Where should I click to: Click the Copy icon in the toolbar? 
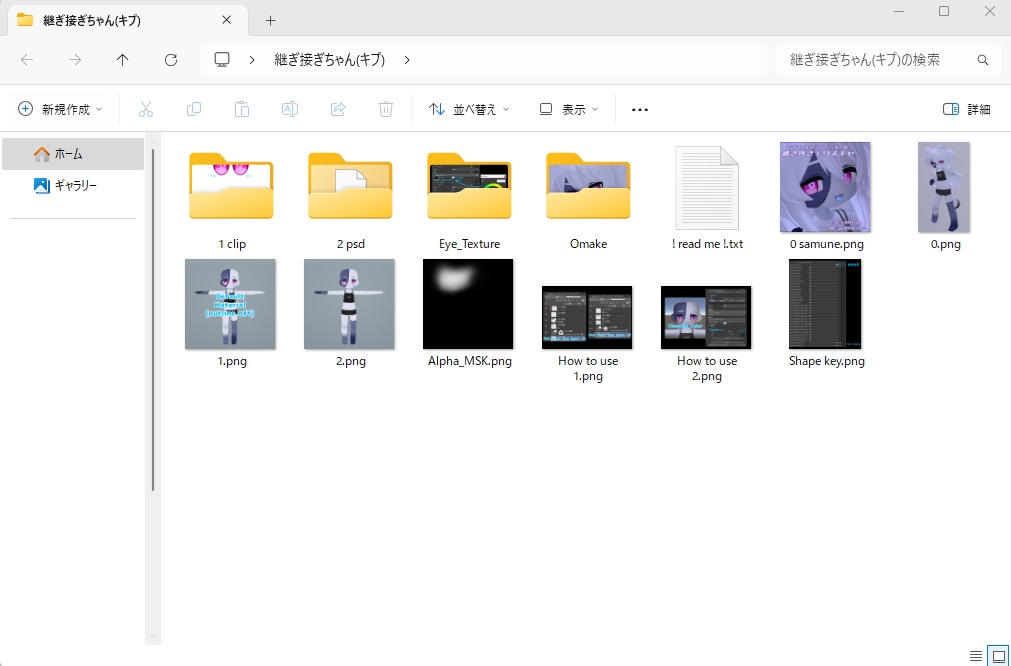(194, 108)
